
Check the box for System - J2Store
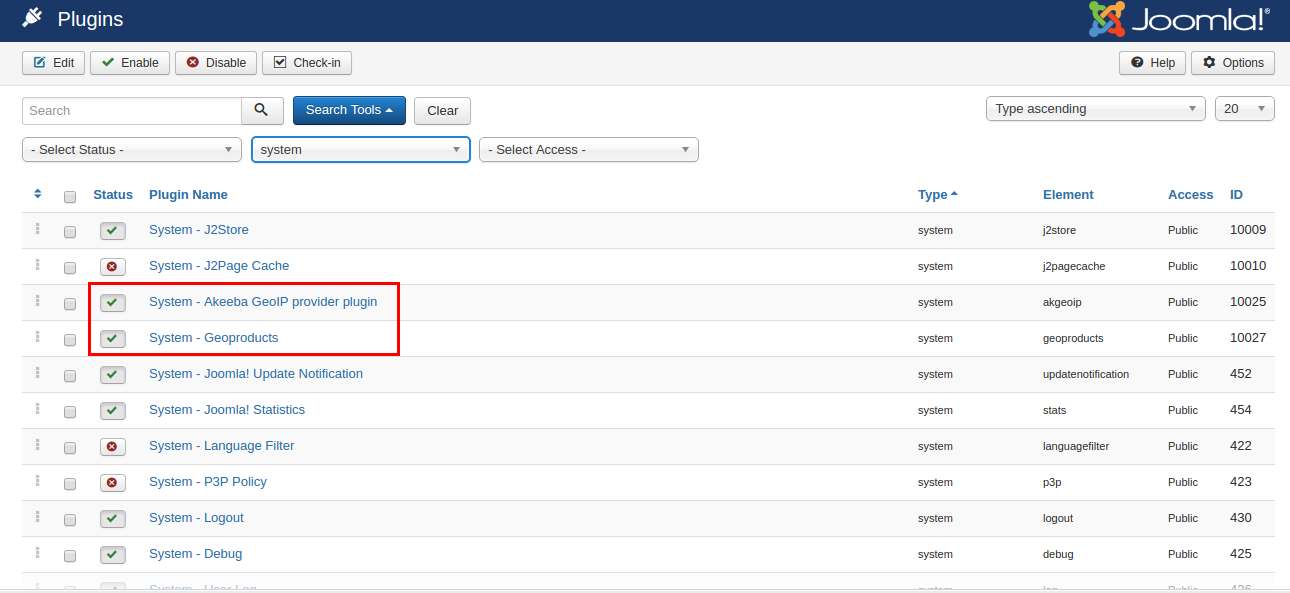(x=70, y=232)
